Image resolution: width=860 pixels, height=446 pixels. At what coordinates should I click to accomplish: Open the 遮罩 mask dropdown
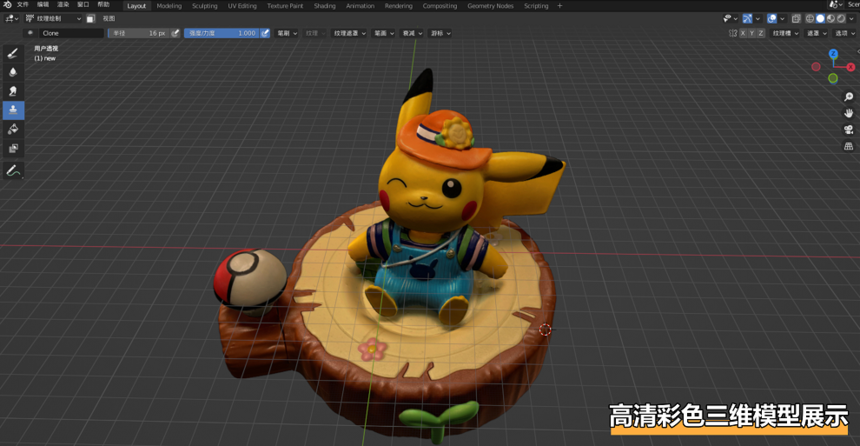click(x=816, y=33)
